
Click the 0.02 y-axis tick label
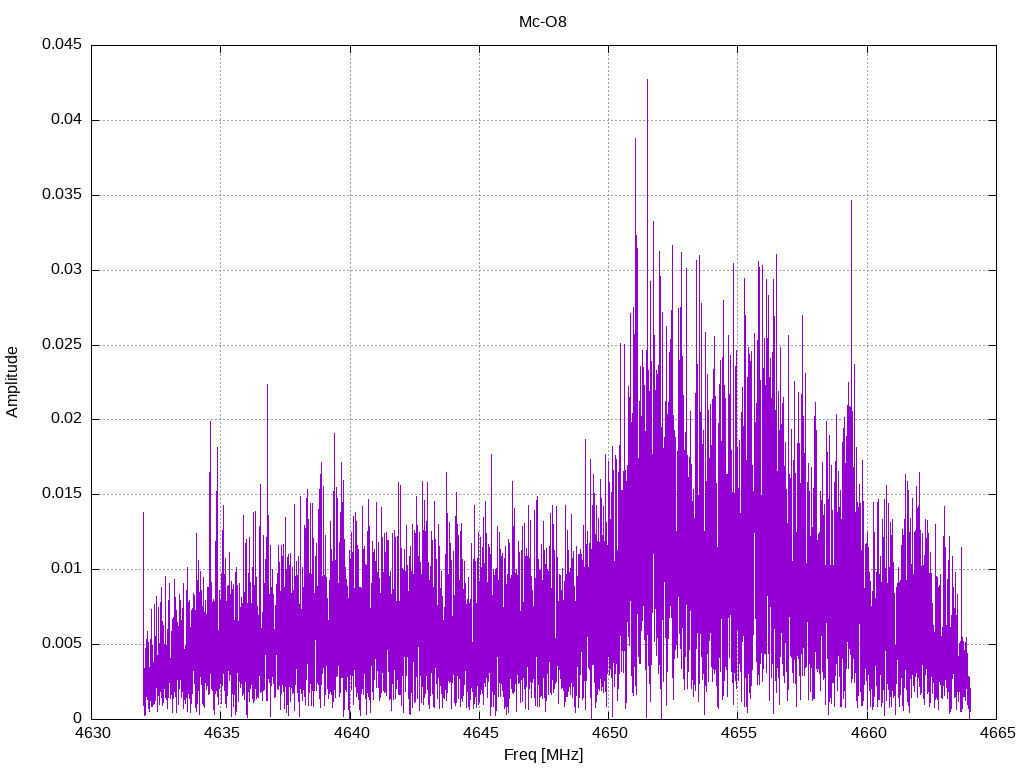[67, 418]
